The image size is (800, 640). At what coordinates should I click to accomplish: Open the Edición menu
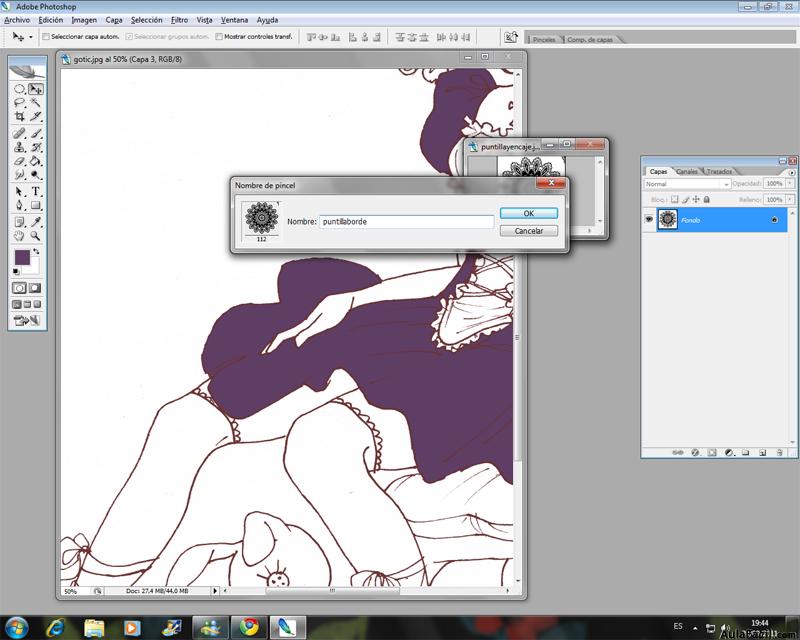click(51, 20)
